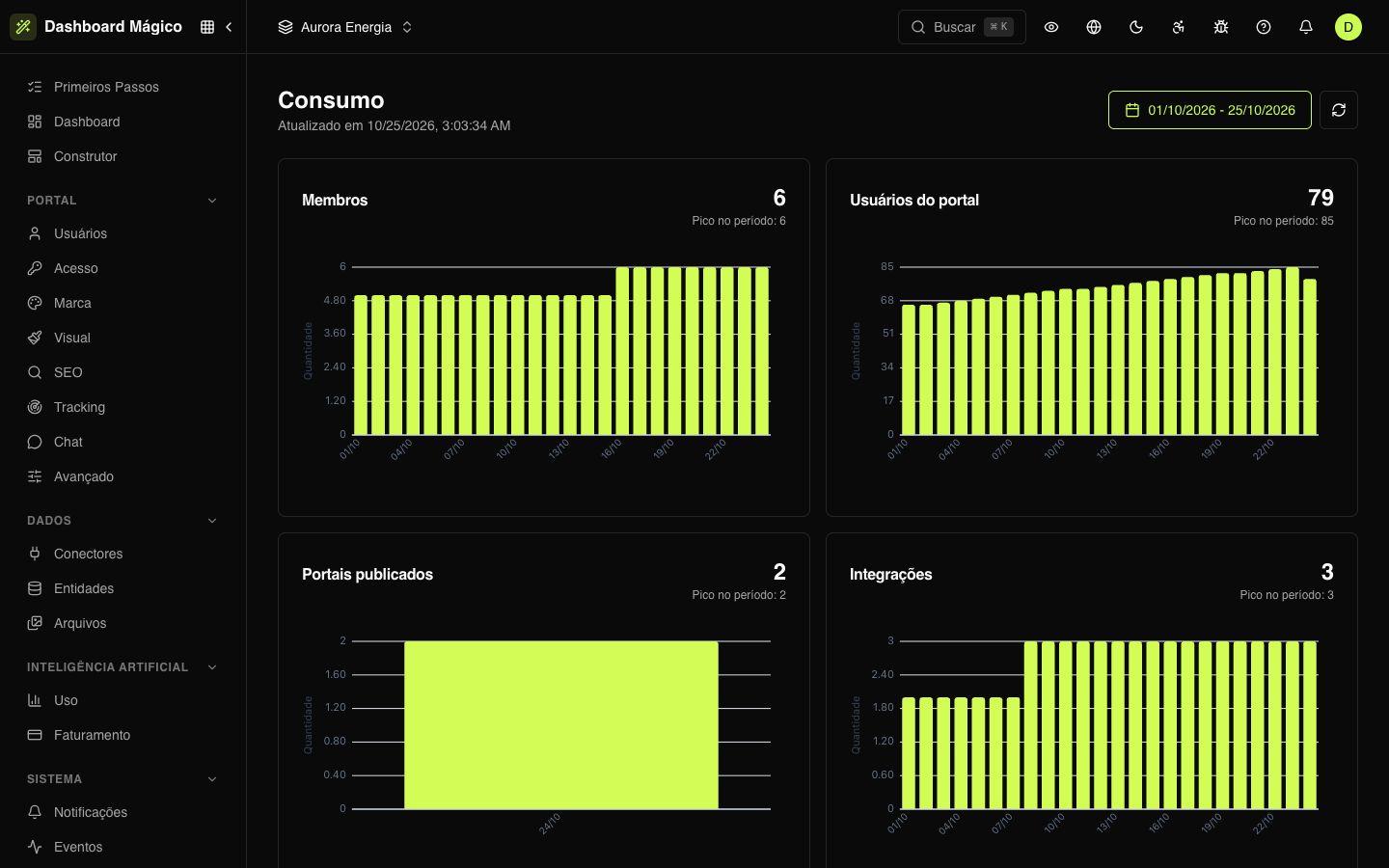Open the Acesso key item
This screenshot has height=868, width=1389.
click(123, 268)
